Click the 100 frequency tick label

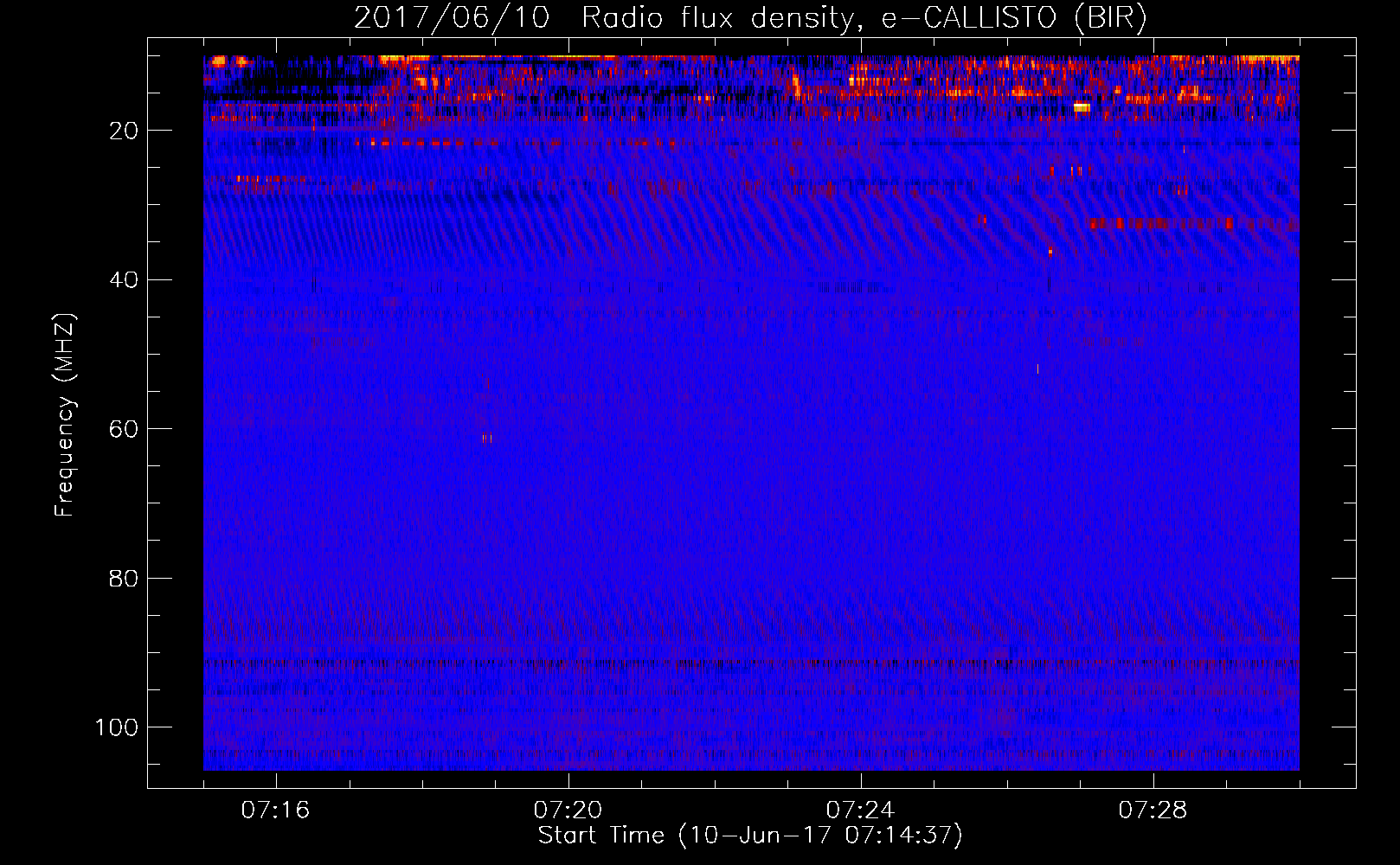117,727
